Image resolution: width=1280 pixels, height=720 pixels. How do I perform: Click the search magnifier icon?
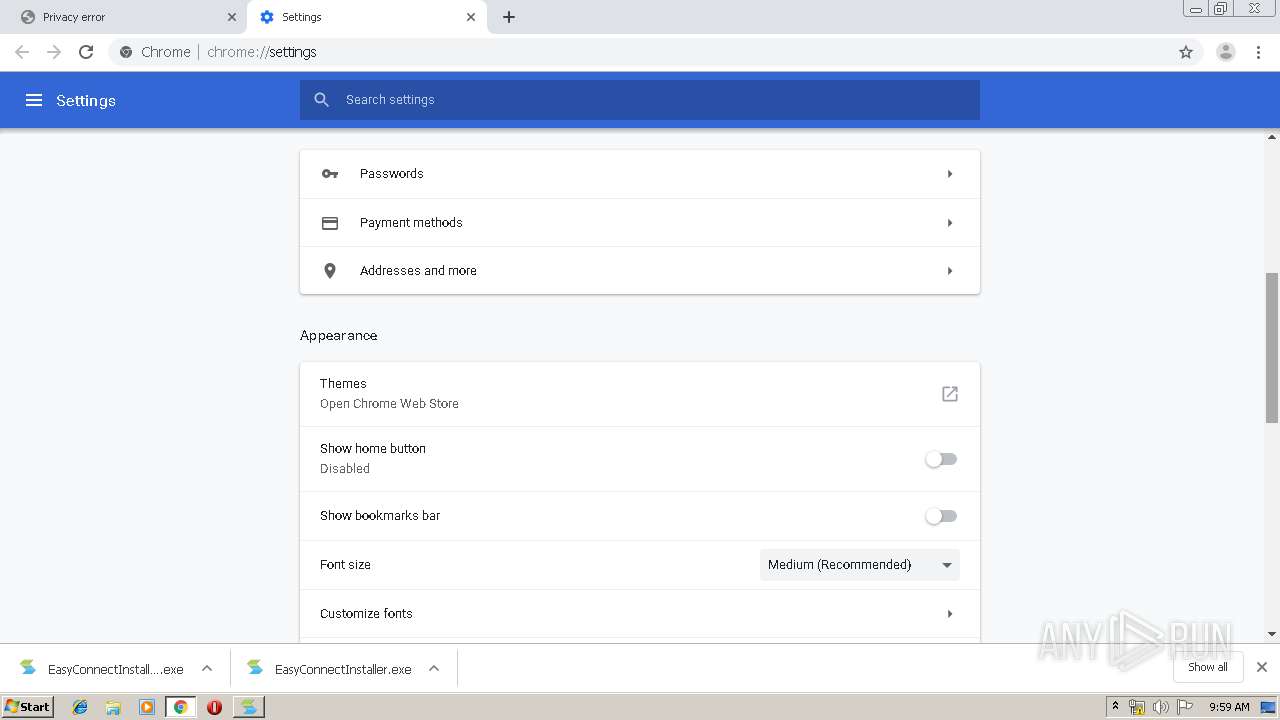[321, 100]
